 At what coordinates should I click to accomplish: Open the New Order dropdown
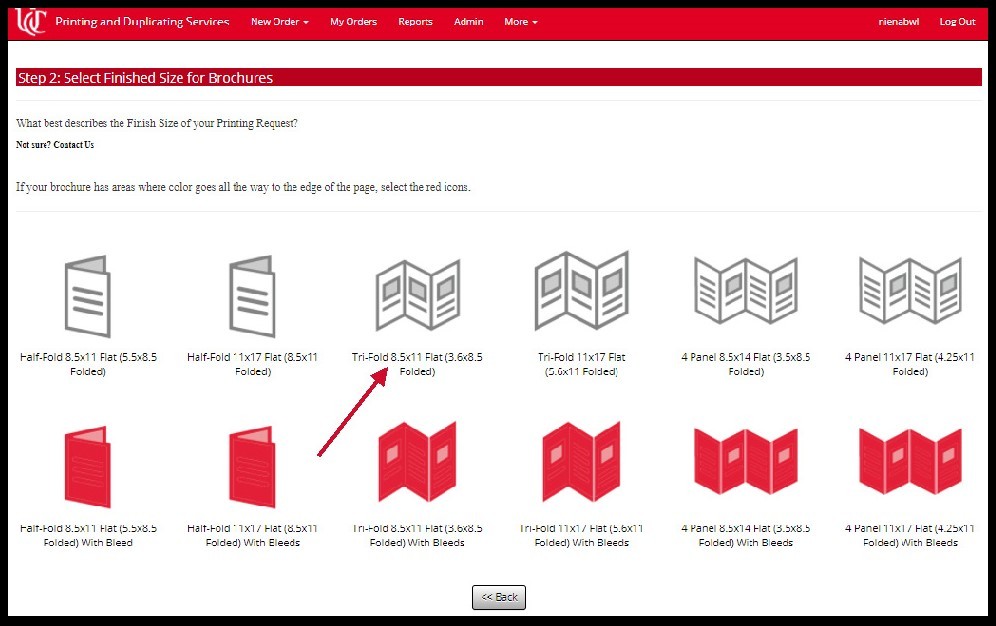coord(280,20)
